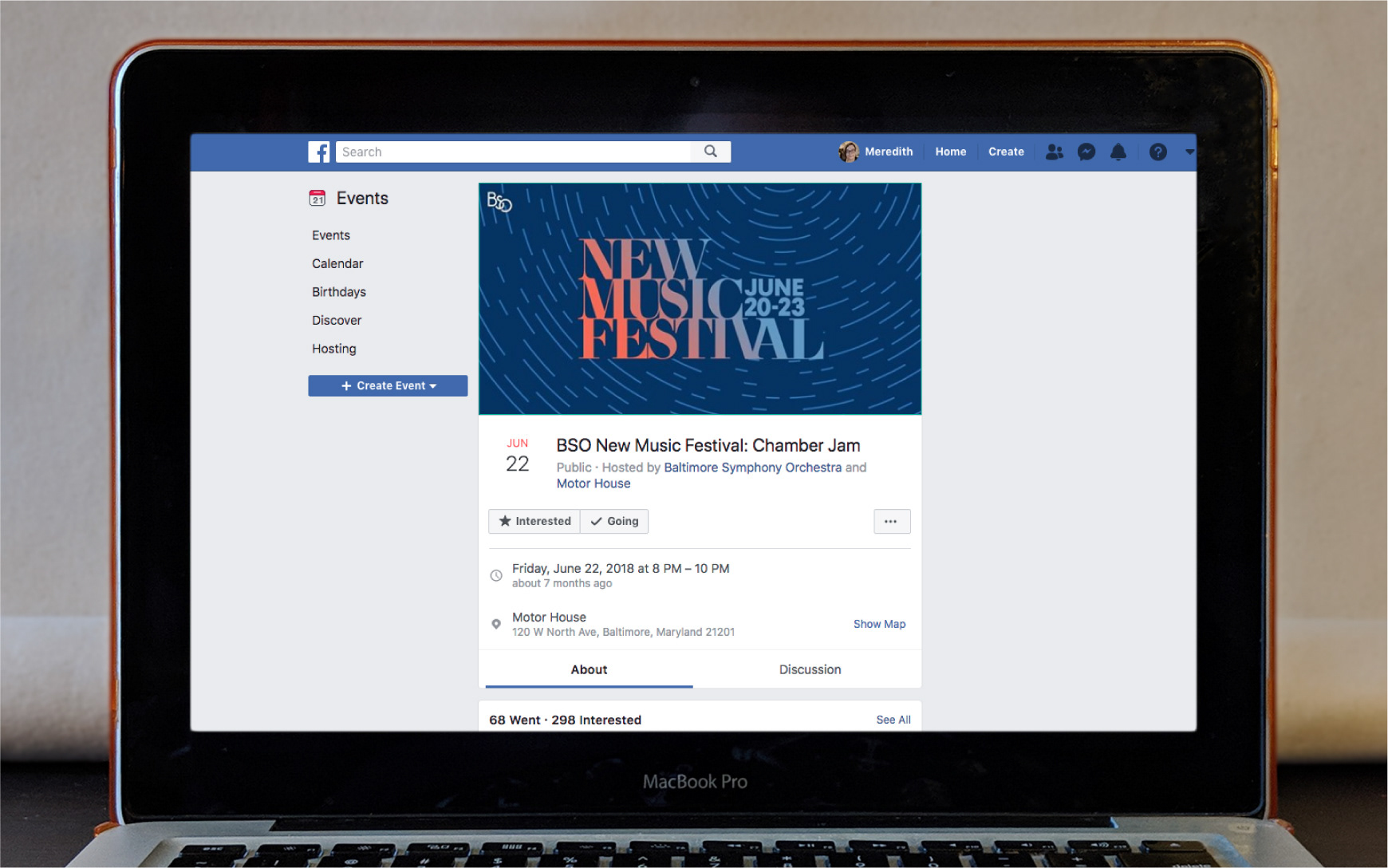
Task: Click the Events calendar icon in sidebar
Action: tap(317, 198)
